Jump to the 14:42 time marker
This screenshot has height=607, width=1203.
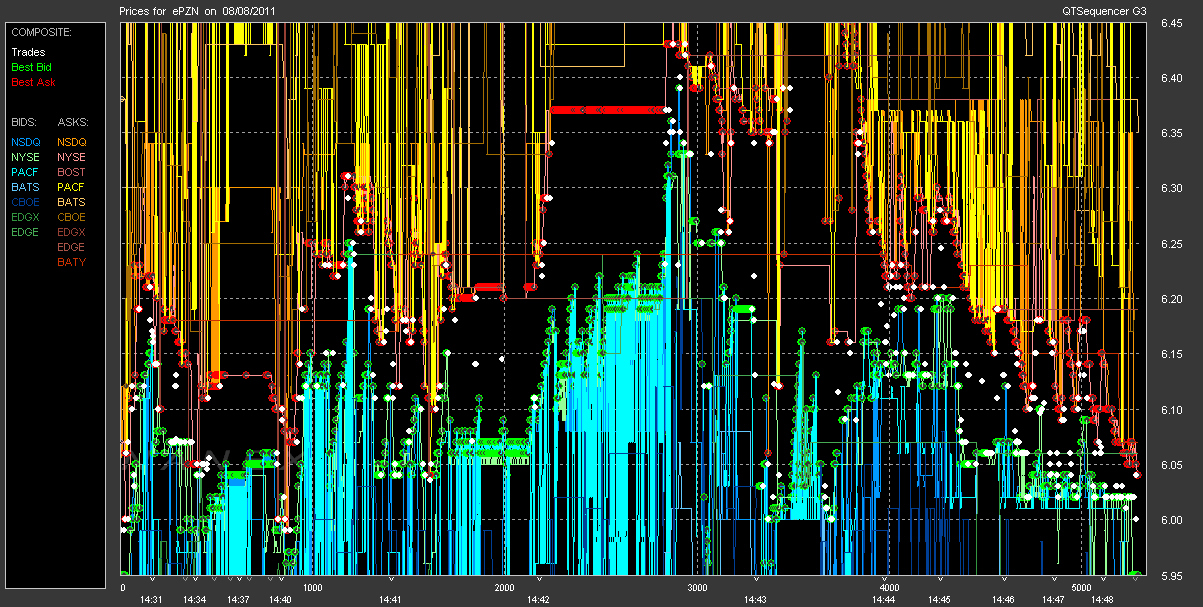coord(538,600)
